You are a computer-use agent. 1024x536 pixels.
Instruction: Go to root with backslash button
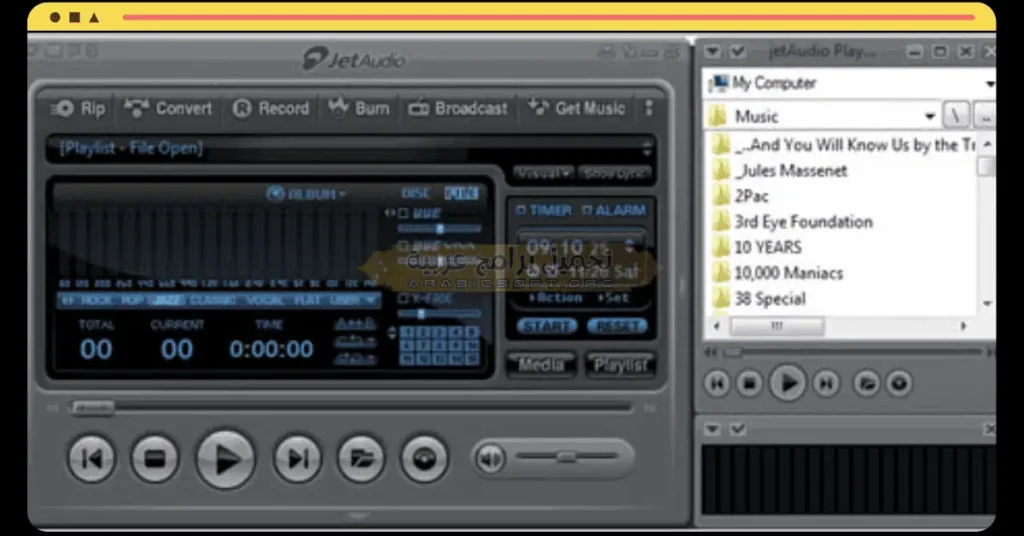[955, 116]
